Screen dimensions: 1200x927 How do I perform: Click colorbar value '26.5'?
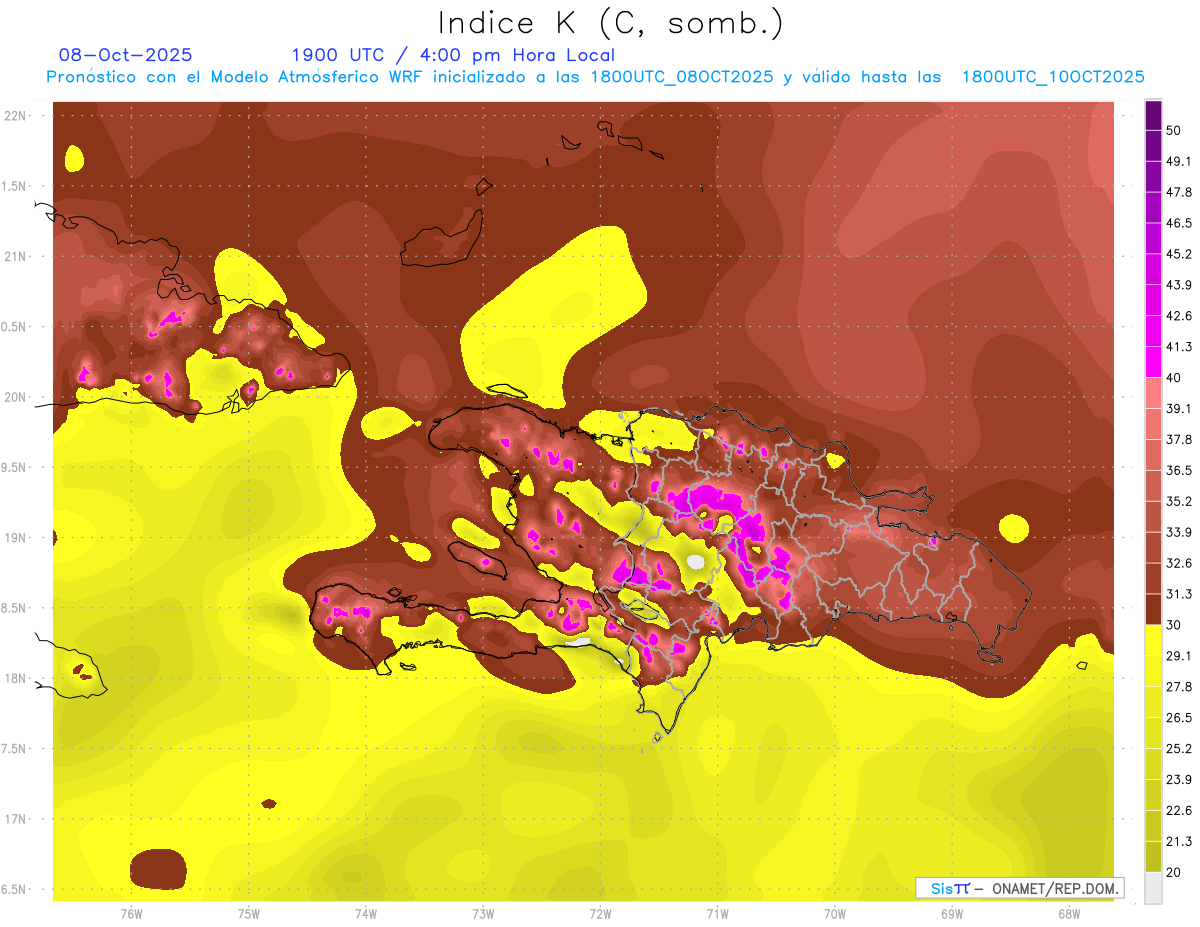click(x=1180, y=718)
